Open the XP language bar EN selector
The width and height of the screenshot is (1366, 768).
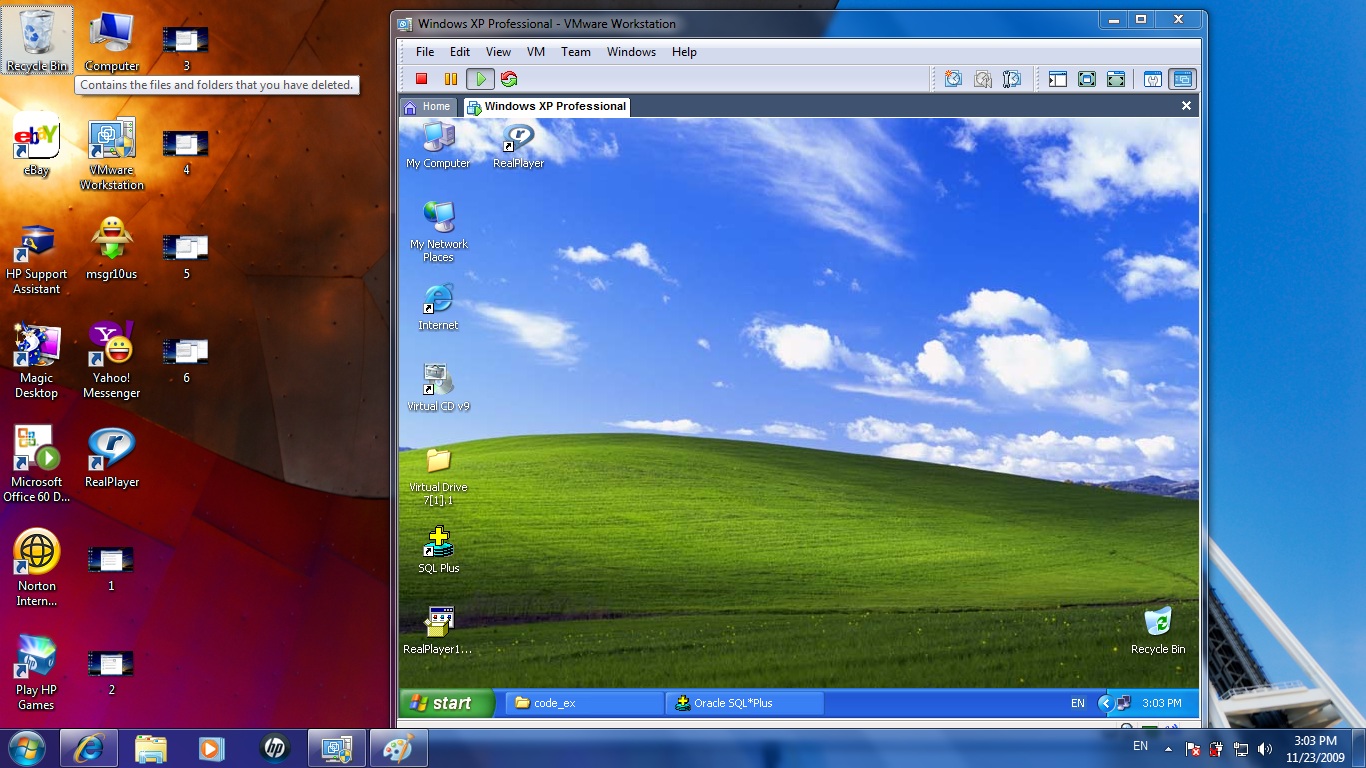[x=1077, y=703]
